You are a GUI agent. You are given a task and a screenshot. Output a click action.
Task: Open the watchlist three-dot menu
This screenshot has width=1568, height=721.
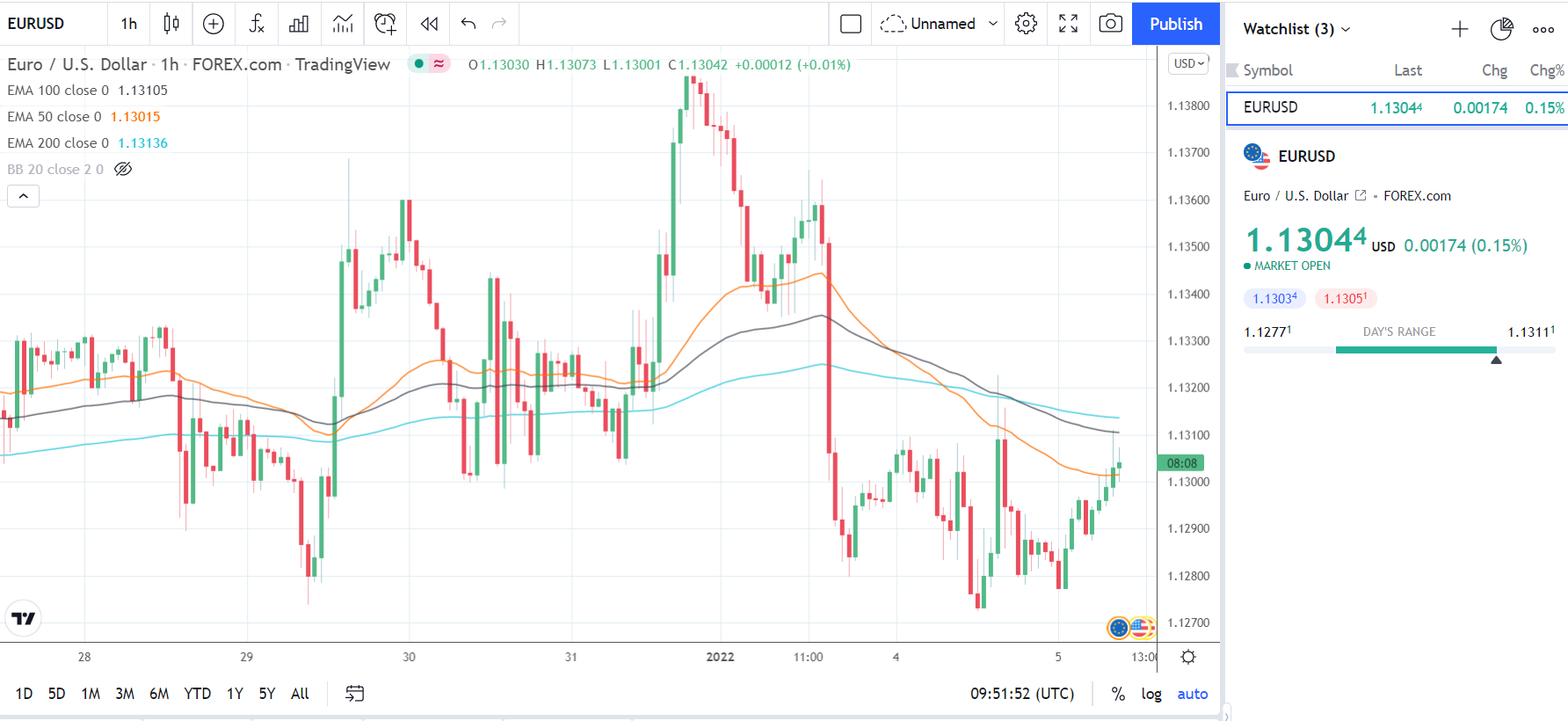click(1543, 29)
